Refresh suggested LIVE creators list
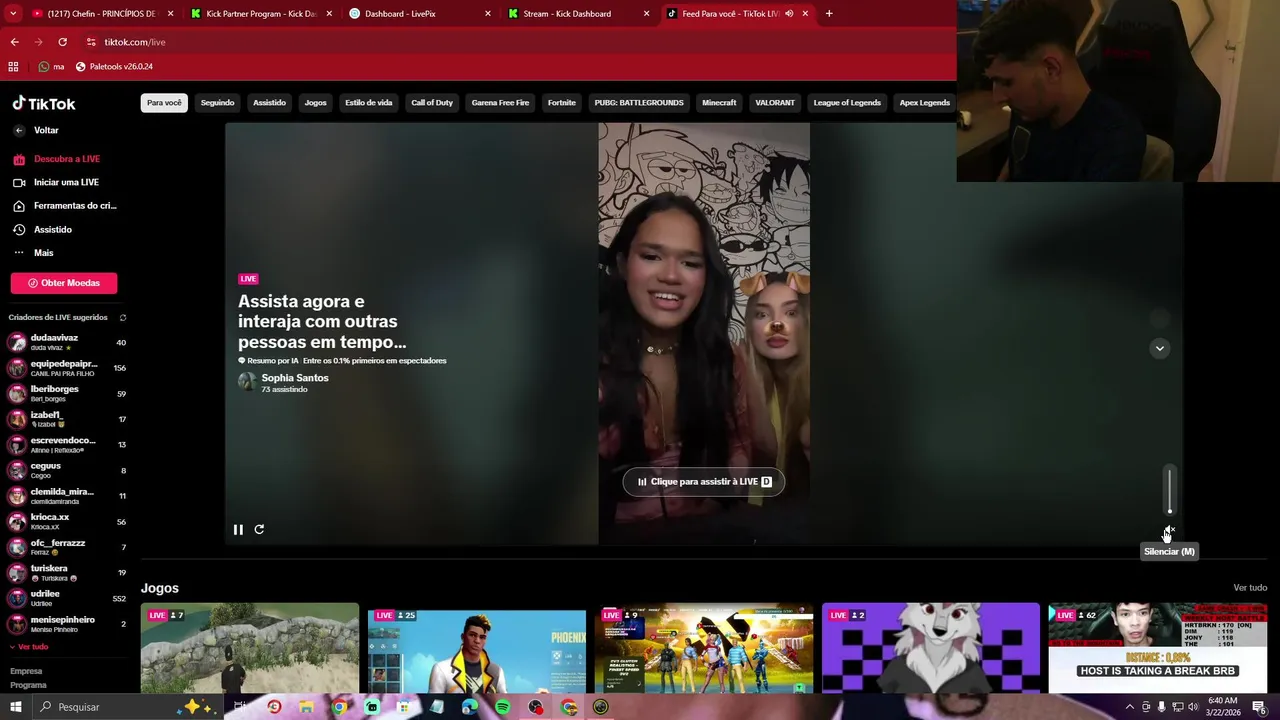 (123, 318)
